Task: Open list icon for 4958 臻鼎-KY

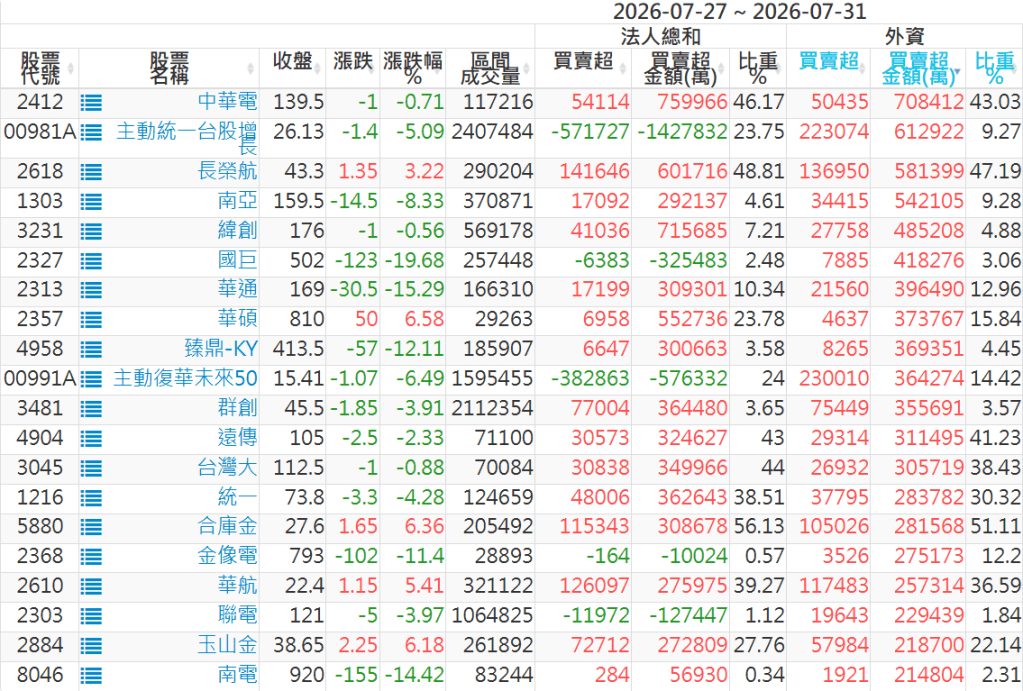Action: pyautogui.click(x=91, y=350)
